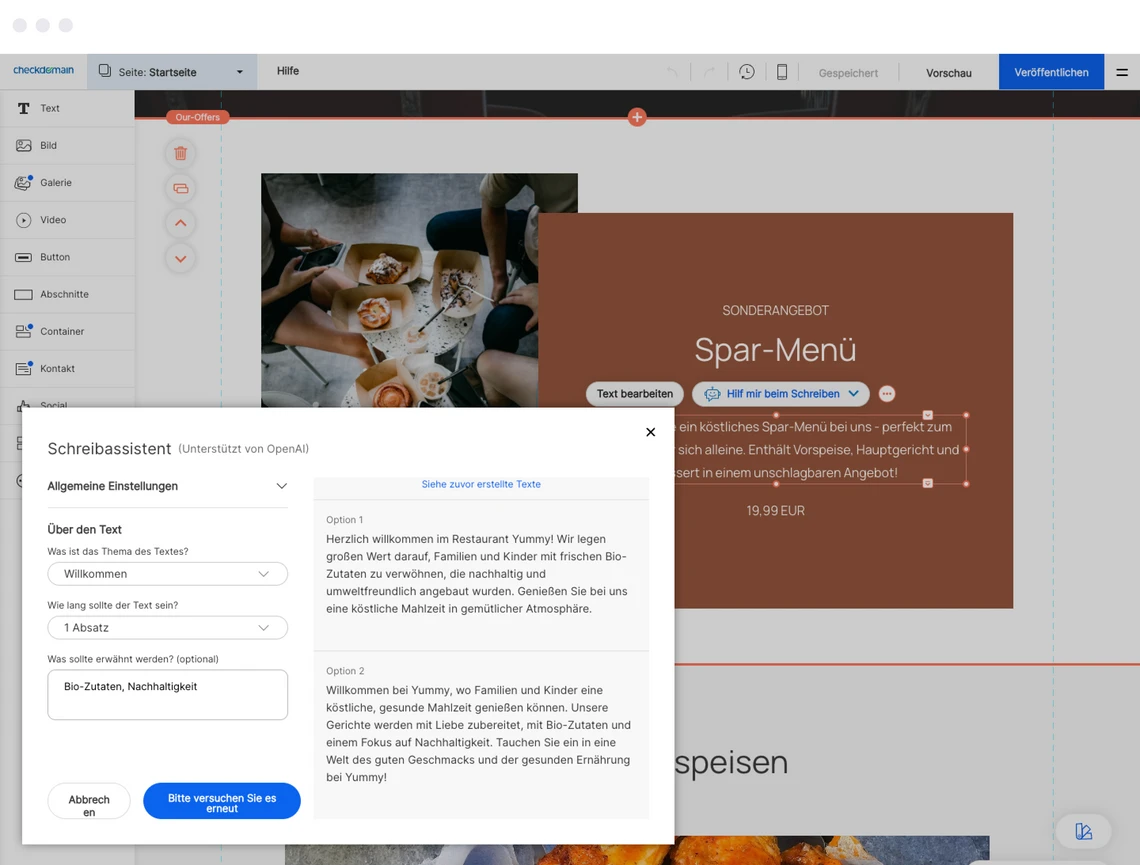The height and width of the screenshot is (865, 1140).
Task: Open the Hilfe menu
Action: tap(288, 71)
